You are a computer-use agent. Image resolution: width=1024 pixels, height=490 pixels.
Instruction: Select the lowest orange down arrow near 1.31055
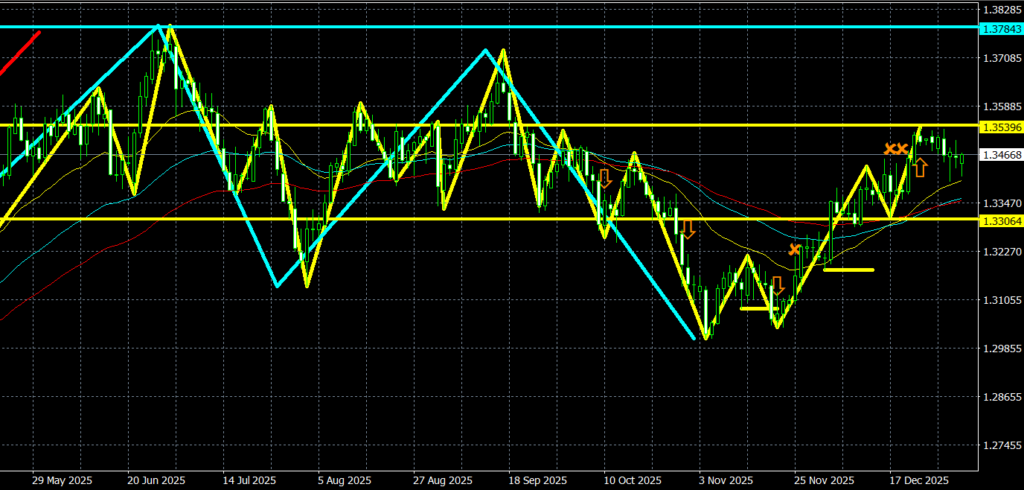click(x=776, y=286)
